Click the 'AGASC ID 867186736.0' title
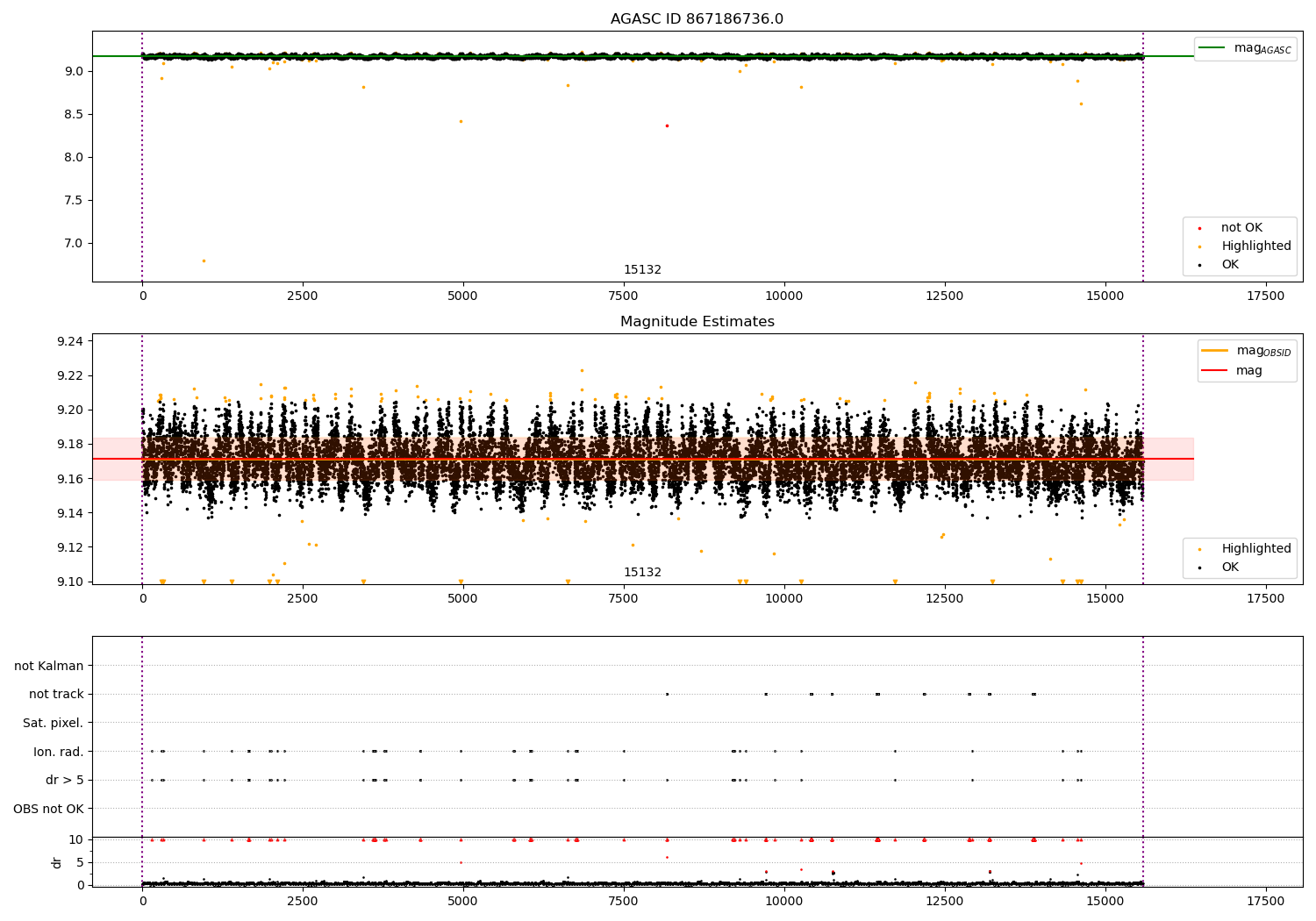 [697, 19]
